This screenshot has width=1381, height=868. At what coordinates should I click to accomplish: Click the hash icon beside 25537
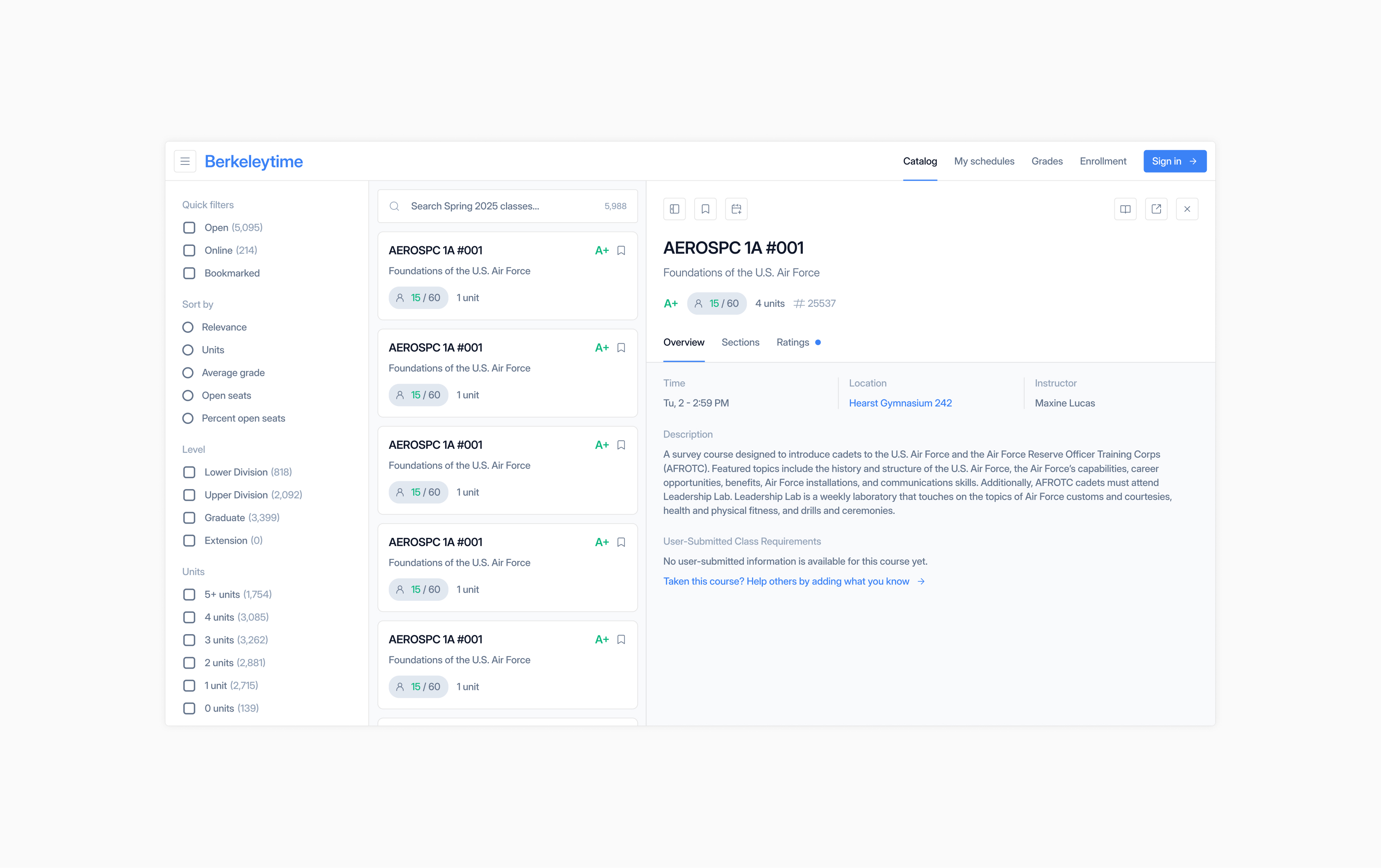click(799, 303)
